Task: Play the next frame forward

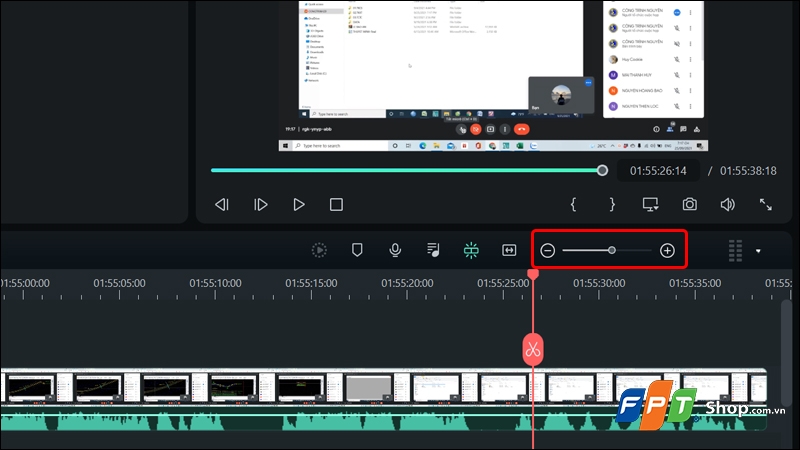Action: 261,205
